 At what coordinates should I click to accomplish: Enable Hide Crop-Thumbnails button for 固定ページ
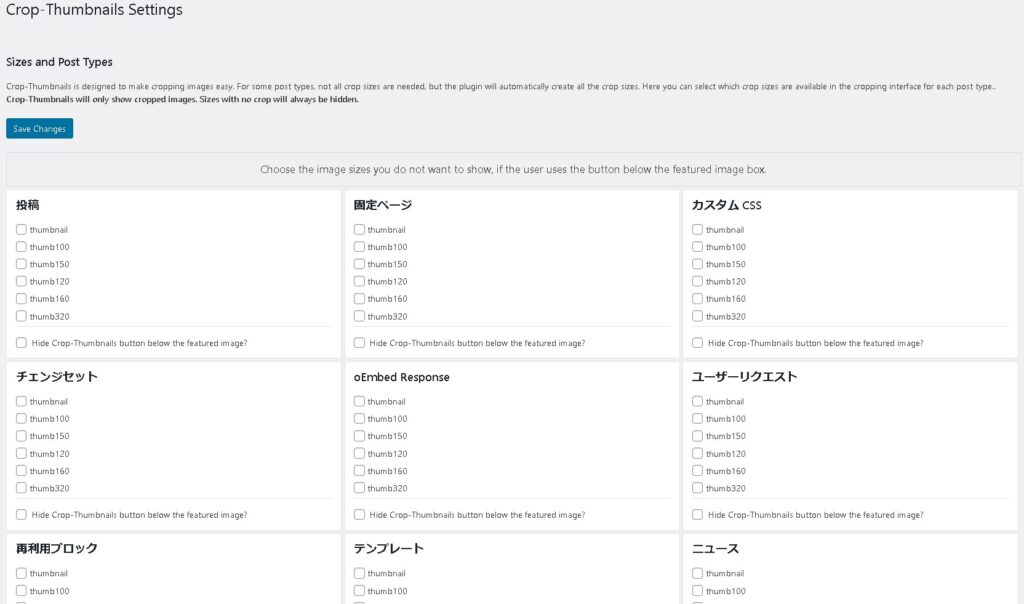coord(359,343)
